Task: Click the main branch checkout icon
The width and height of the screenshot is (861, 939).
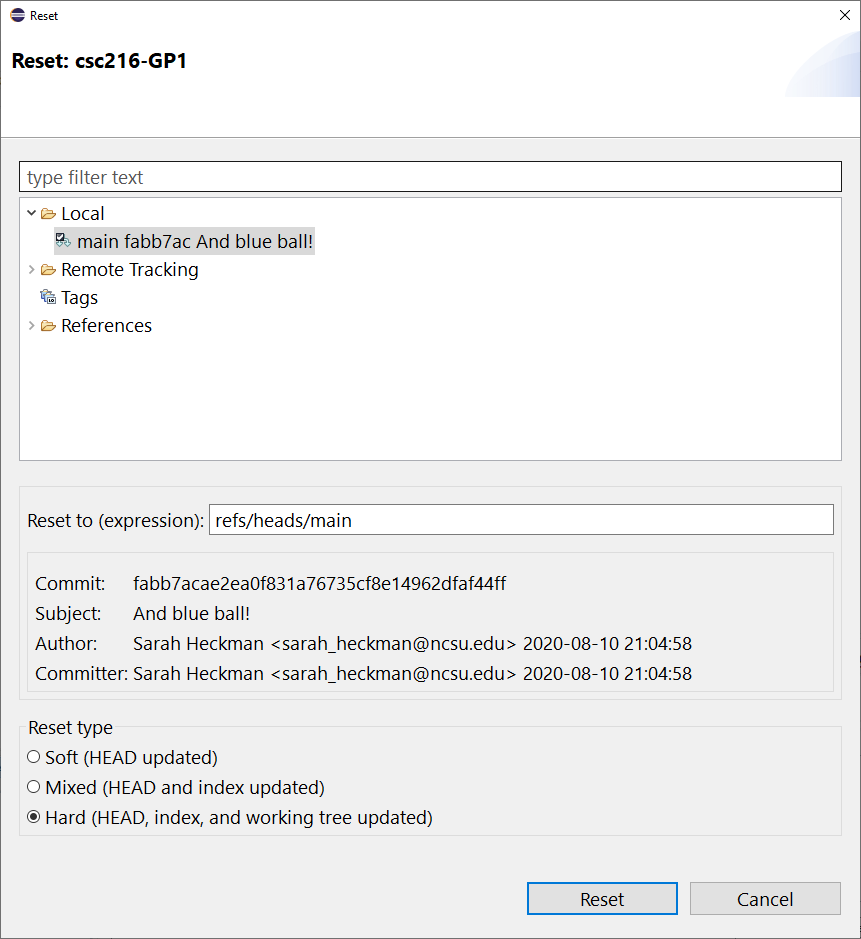Action: tap(63, 241)
